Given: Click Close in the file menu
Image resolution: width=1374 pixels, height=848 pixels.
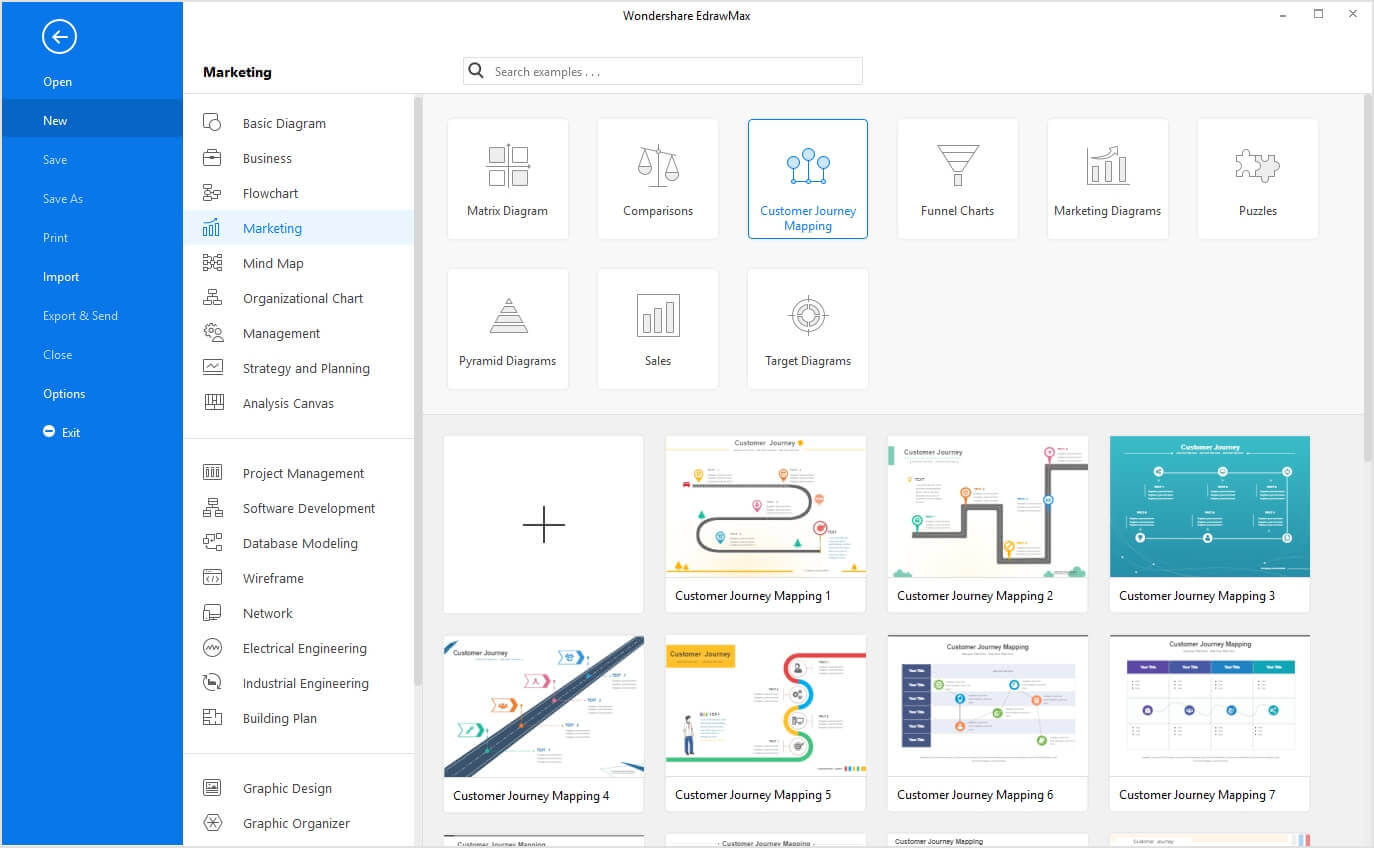Looking at the screenshot, I should pyautogui.click(x=92, y=355).
